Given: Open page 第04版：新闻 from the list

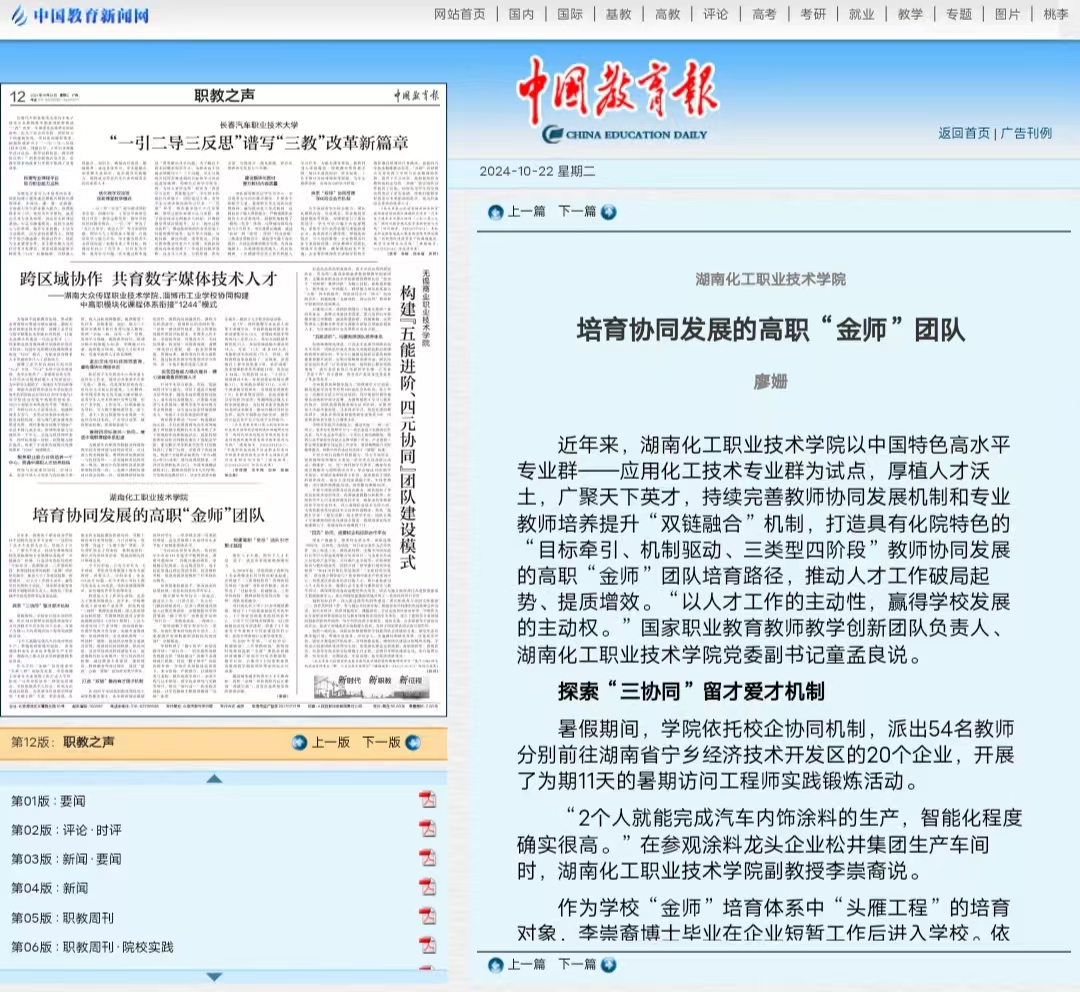Looking at the screenshot, I should coord(50,888).
